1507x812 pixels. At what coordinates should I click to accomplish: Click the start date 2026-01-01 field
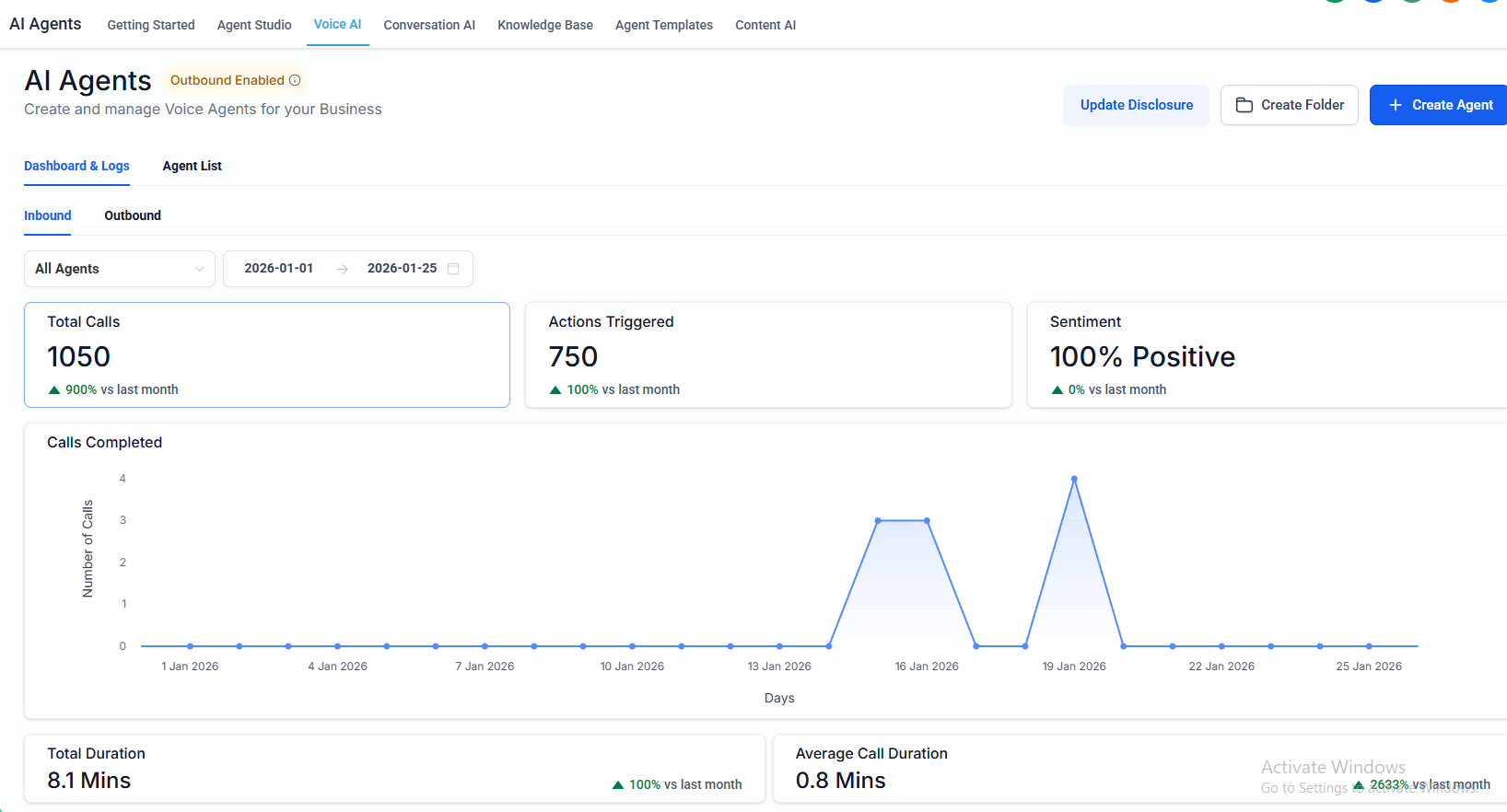tap(278, 269)
